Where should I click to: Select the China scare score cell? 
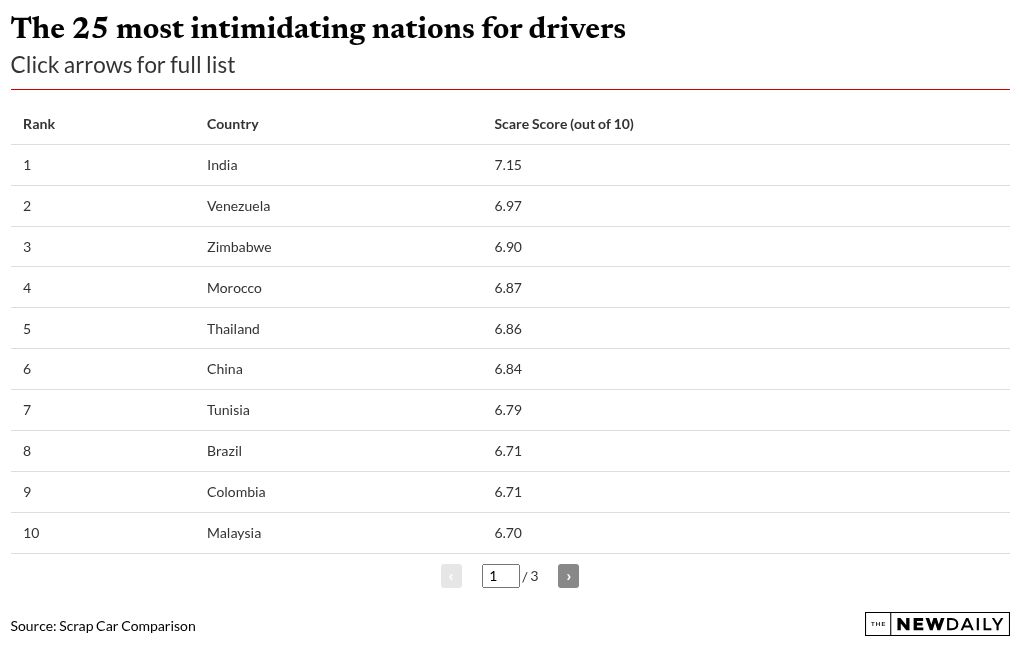click(x=508, y=368)
